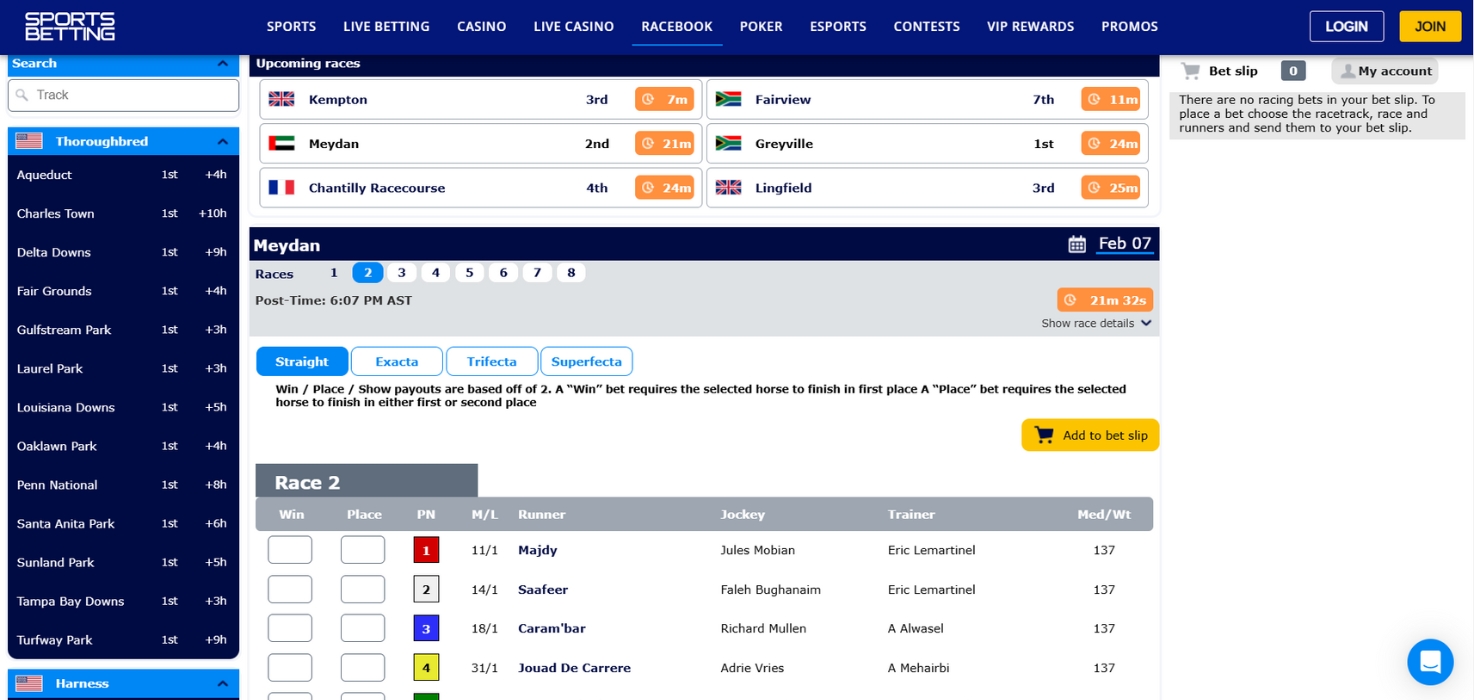Click the US flag in Harness header
The width and height of the screenshot is (1474, 700).
[x=29, y=683]
